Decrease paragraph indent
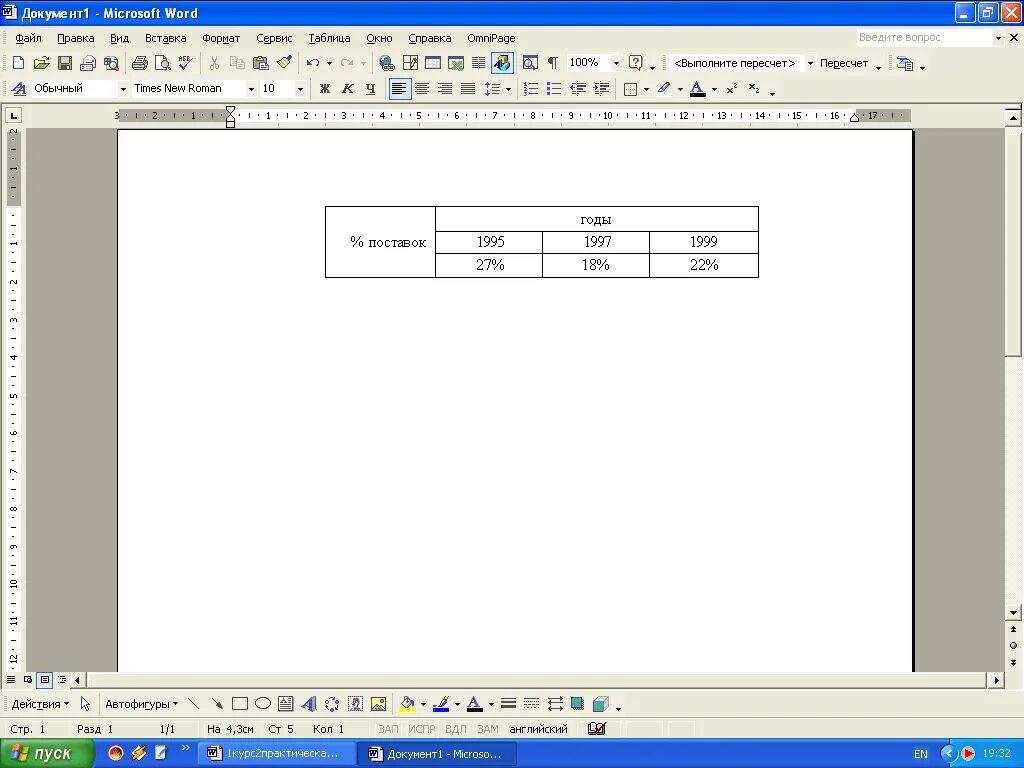Screen dimensions: 1024x768 [578, 89]
